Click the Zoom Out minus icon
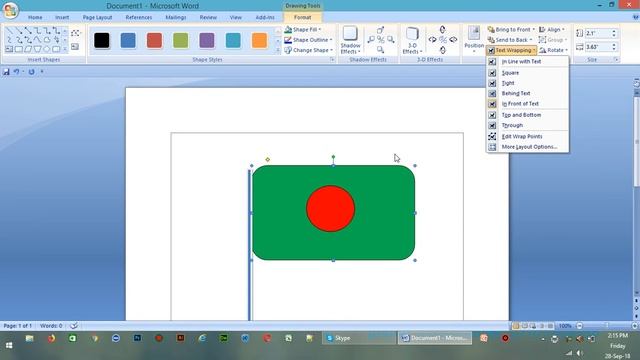This screenshot has width=640, height=360. pyautogui.click(x=579, y=326)
